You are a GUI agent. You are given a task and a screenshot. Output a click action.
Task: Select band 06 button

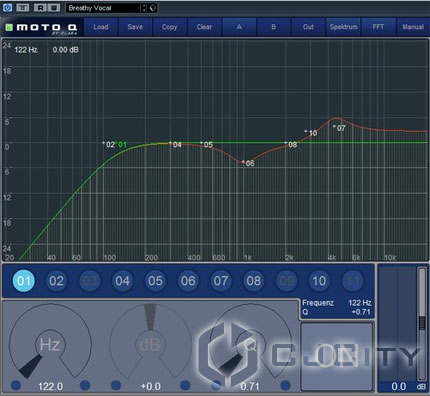coord(188,281)
